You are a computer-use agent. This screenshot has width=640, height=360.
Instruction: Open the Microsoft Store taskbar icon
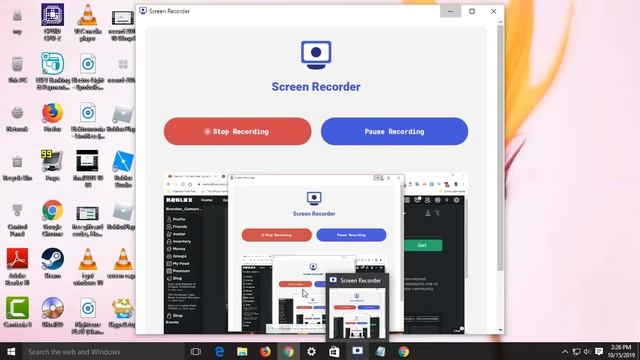[334, 351]
